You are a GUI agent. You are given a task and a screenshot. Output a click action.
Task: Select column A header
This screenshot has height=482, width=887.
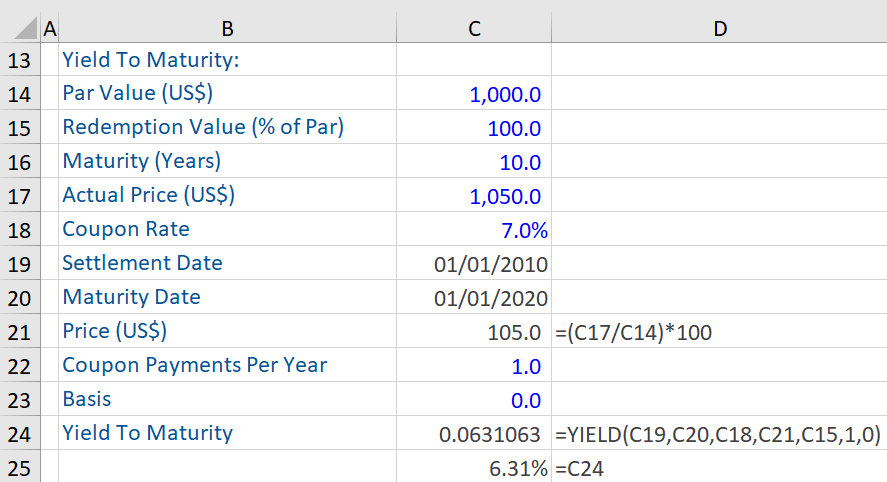50,29
